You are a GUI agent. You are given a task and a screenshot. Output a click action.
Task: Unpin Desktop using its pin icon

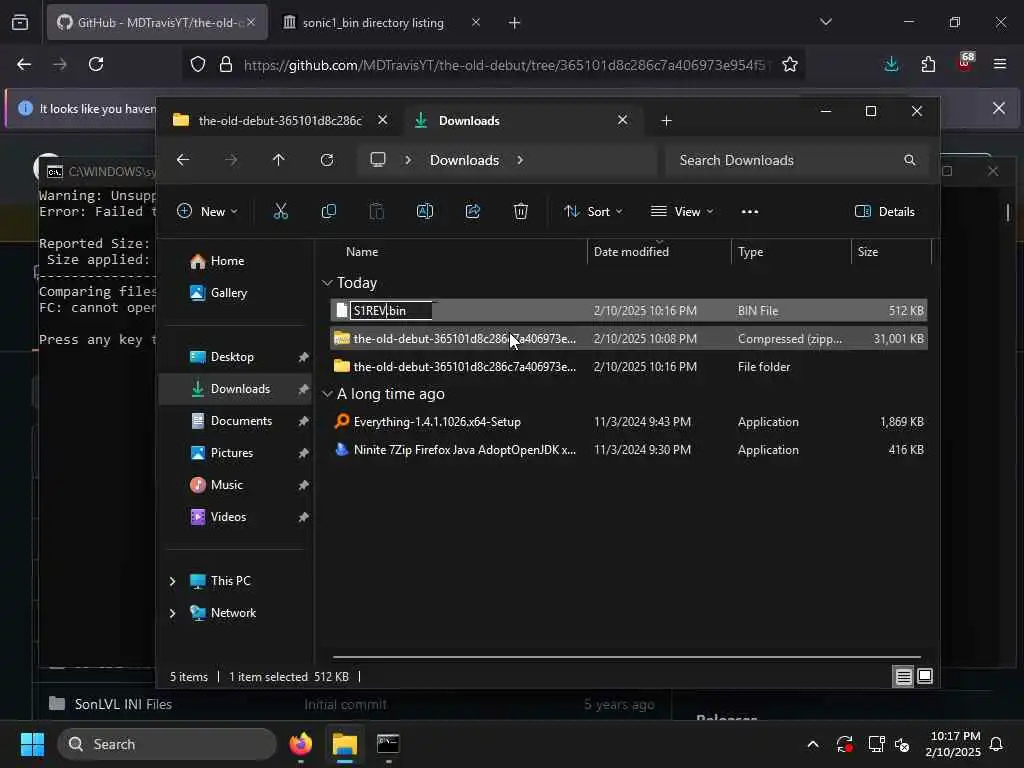[x=303, y=357]
